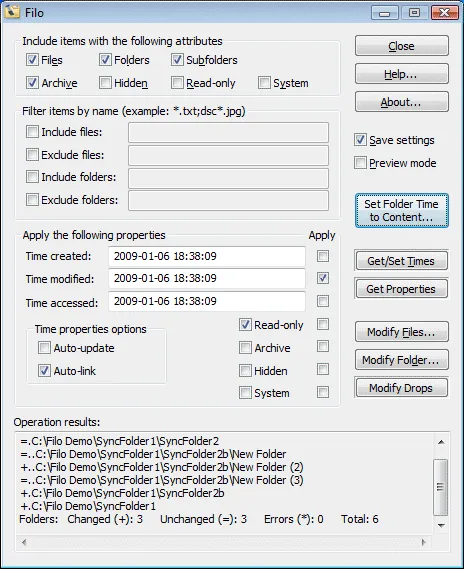Check Apply box for Time accessed
464x569 pixels.
point(323,301)
